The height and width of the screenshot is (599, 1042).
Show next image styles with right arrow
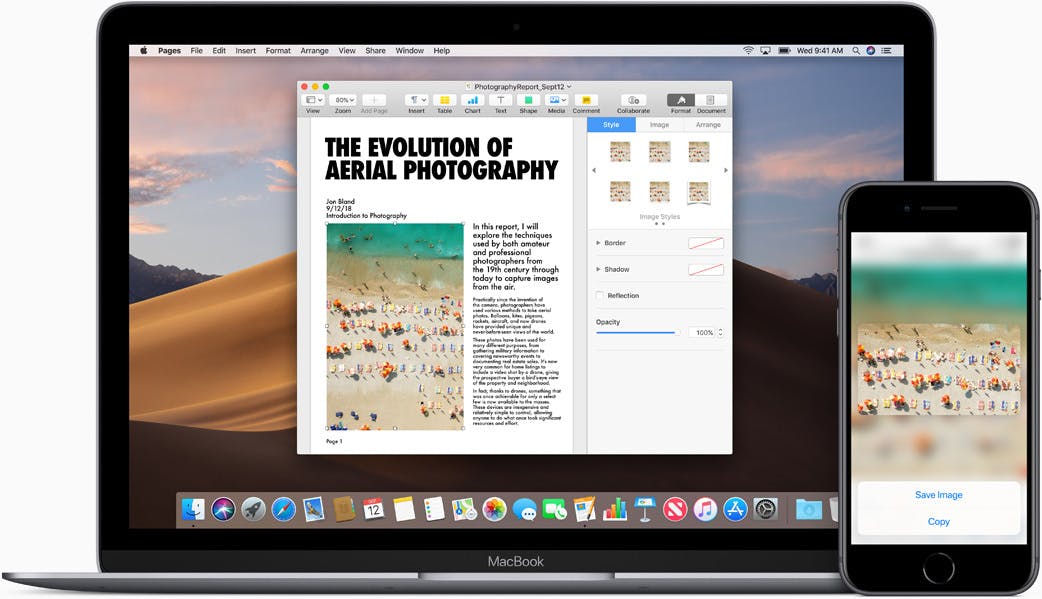(726, 171)
